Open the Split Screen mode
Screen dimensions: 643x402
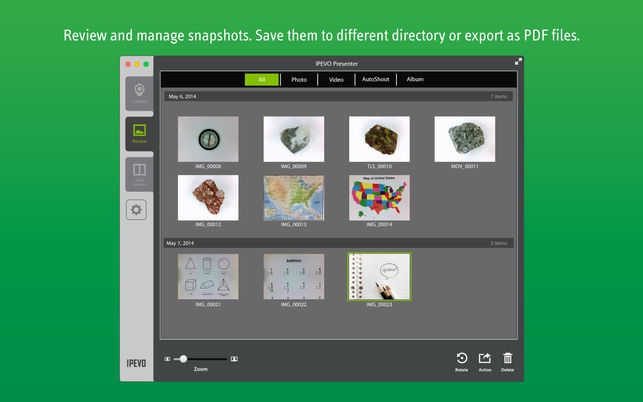point(139,174)
